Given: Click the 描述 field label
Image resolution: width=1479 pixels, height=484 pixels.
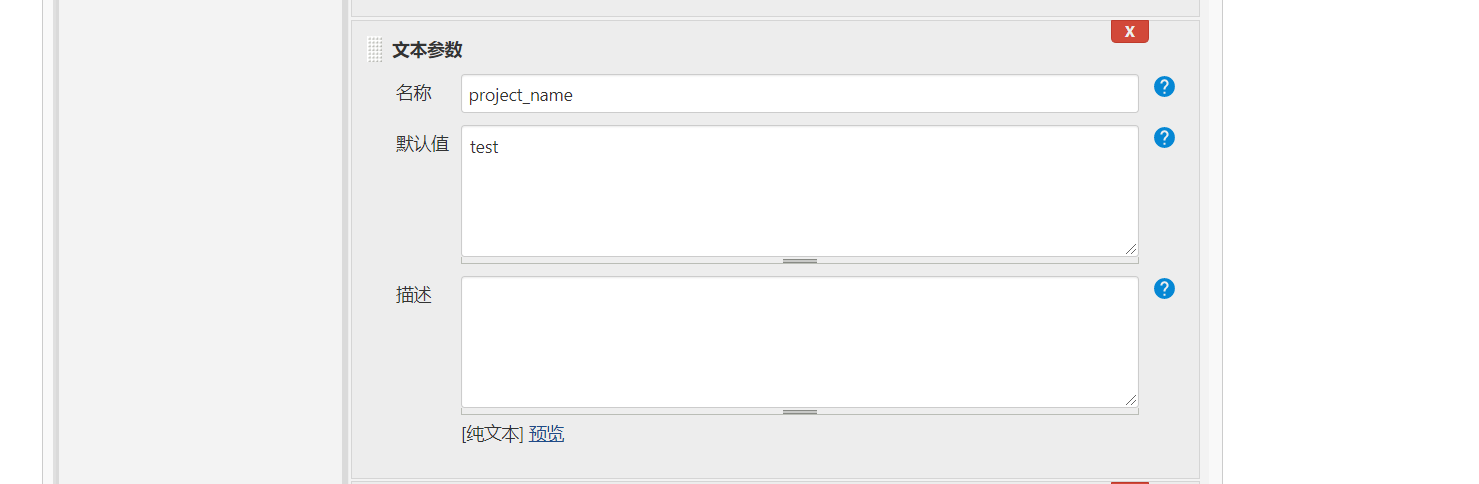Looking at the screenshot, I should tap(414, 295).
